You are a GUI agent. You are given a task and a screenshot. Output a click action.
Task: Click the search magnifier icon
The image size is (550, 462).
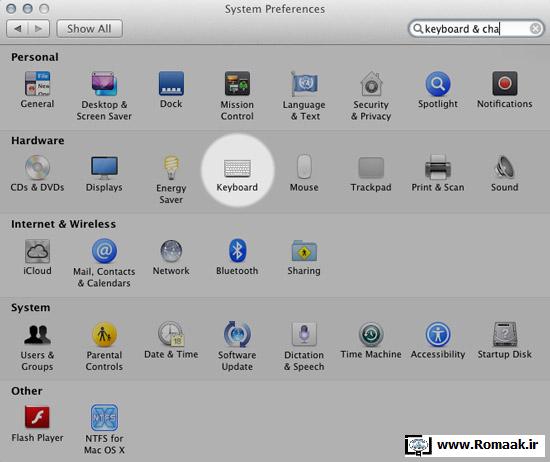pos(417,28)
